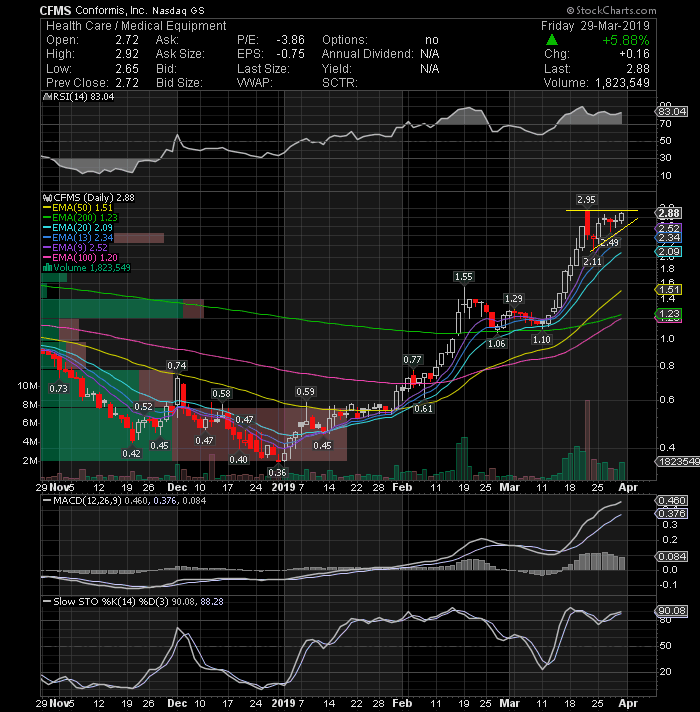Click the Prev Close label
Screen dimensions: 700x712
point(77,83)
